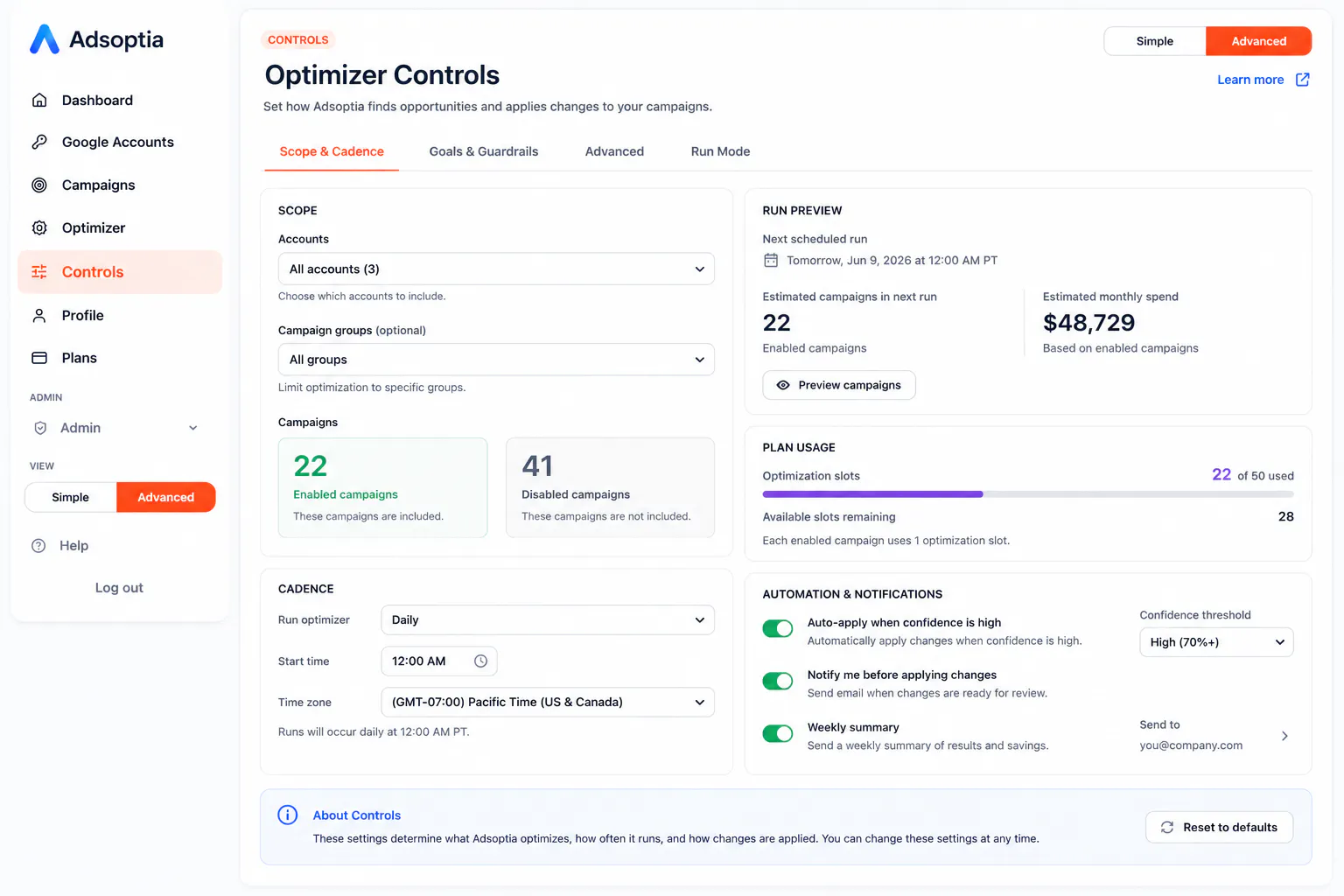Open the All accounts (3) dropdown

pyautogui.click(x=496, y=269)
